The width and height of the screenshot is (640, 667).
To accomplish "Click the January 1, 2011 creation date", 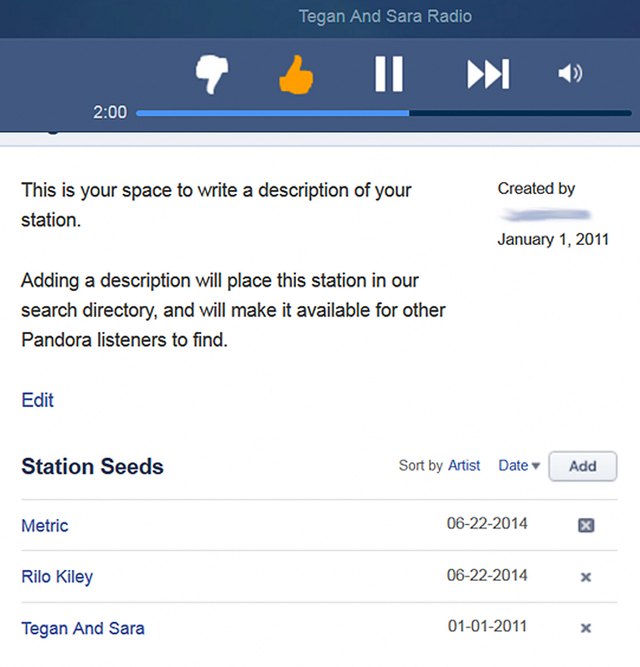I will (x=553, y=239).
